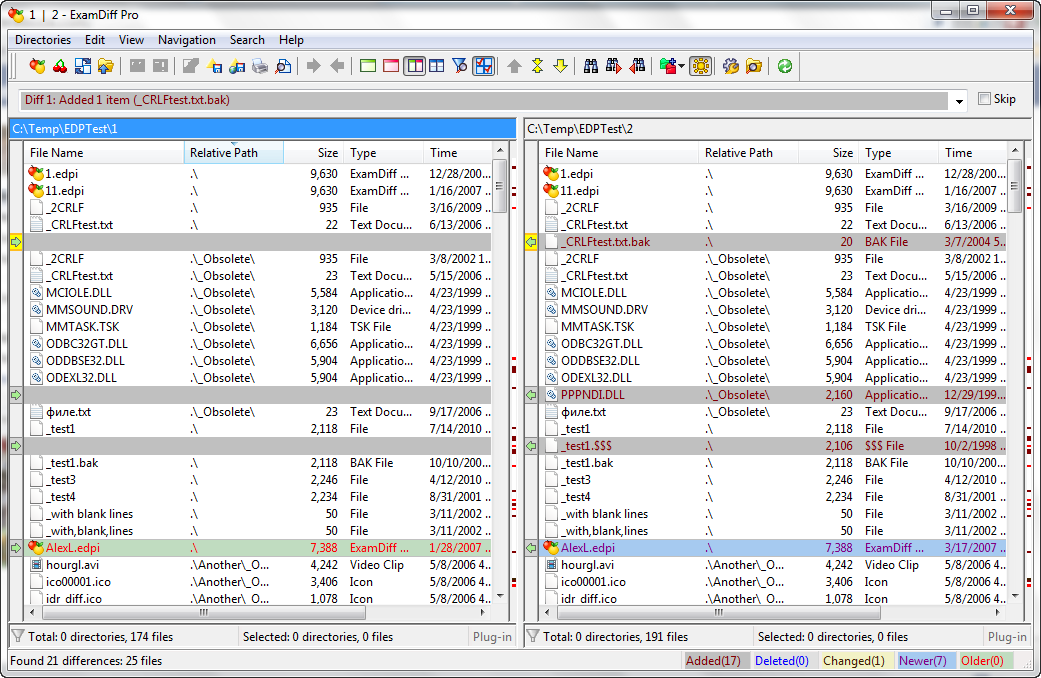Click the green refresh re-compare icon
This screenshot has width=1041, height=678.
click(x=785, y=66)
